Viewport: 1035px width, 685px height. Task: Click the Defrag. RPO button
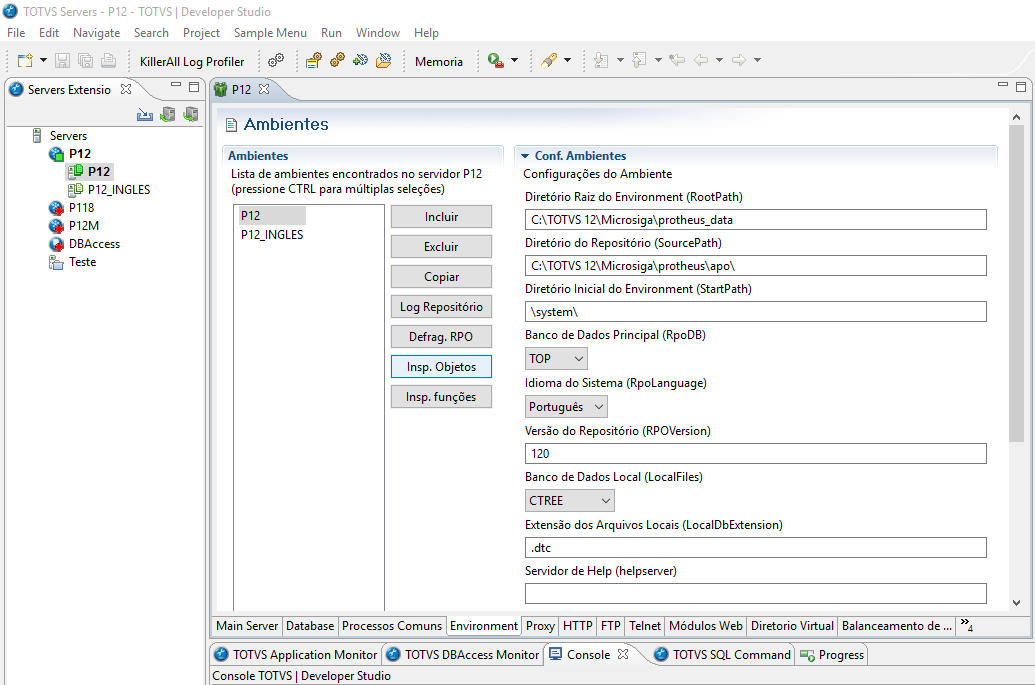(x=441, y=337)
